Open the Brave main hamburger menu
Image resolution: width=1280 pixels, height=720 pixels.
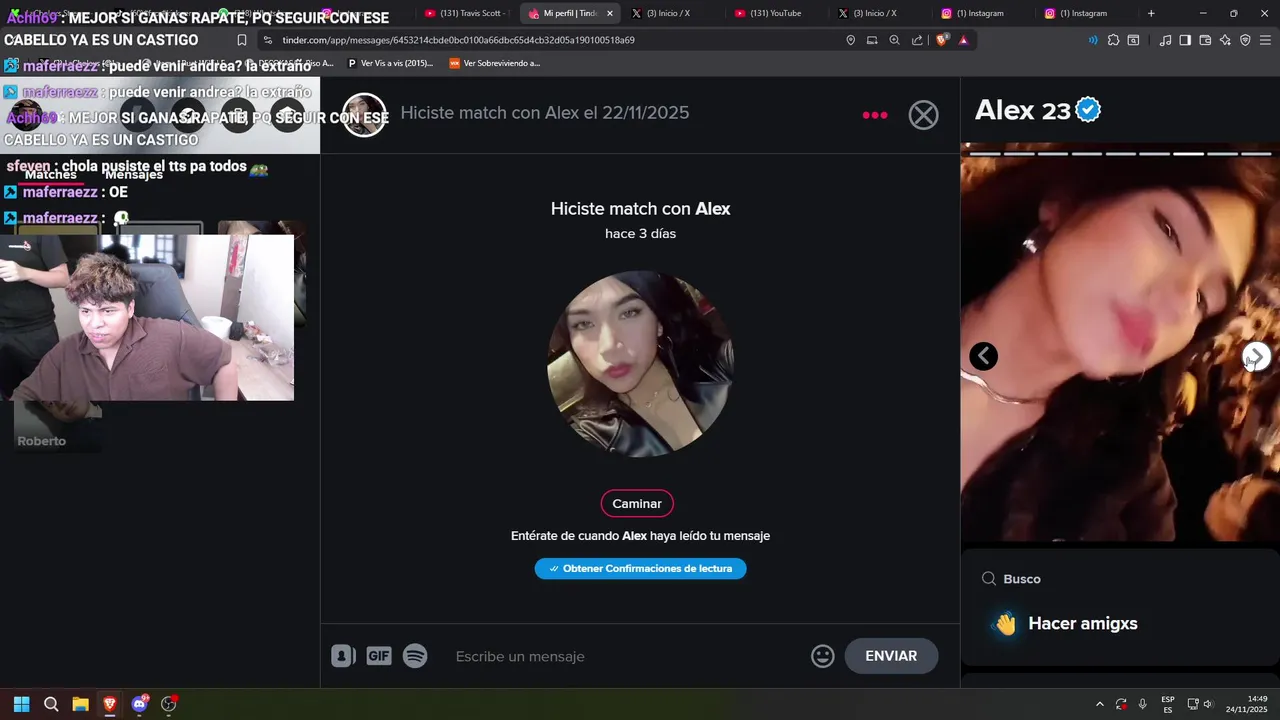pyautogui.click(x=1266, y=40)
